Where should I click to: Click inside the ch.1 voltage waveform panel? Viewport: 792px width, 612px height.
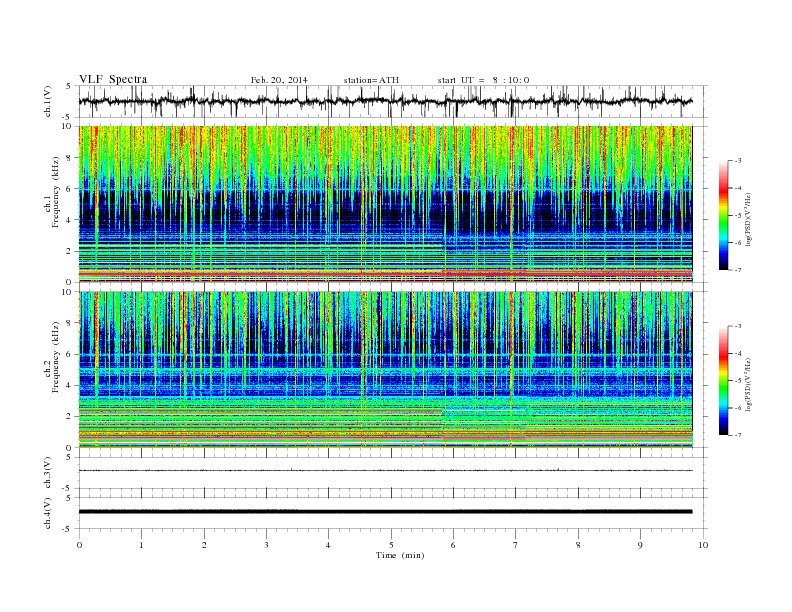(x=393, y=101)
